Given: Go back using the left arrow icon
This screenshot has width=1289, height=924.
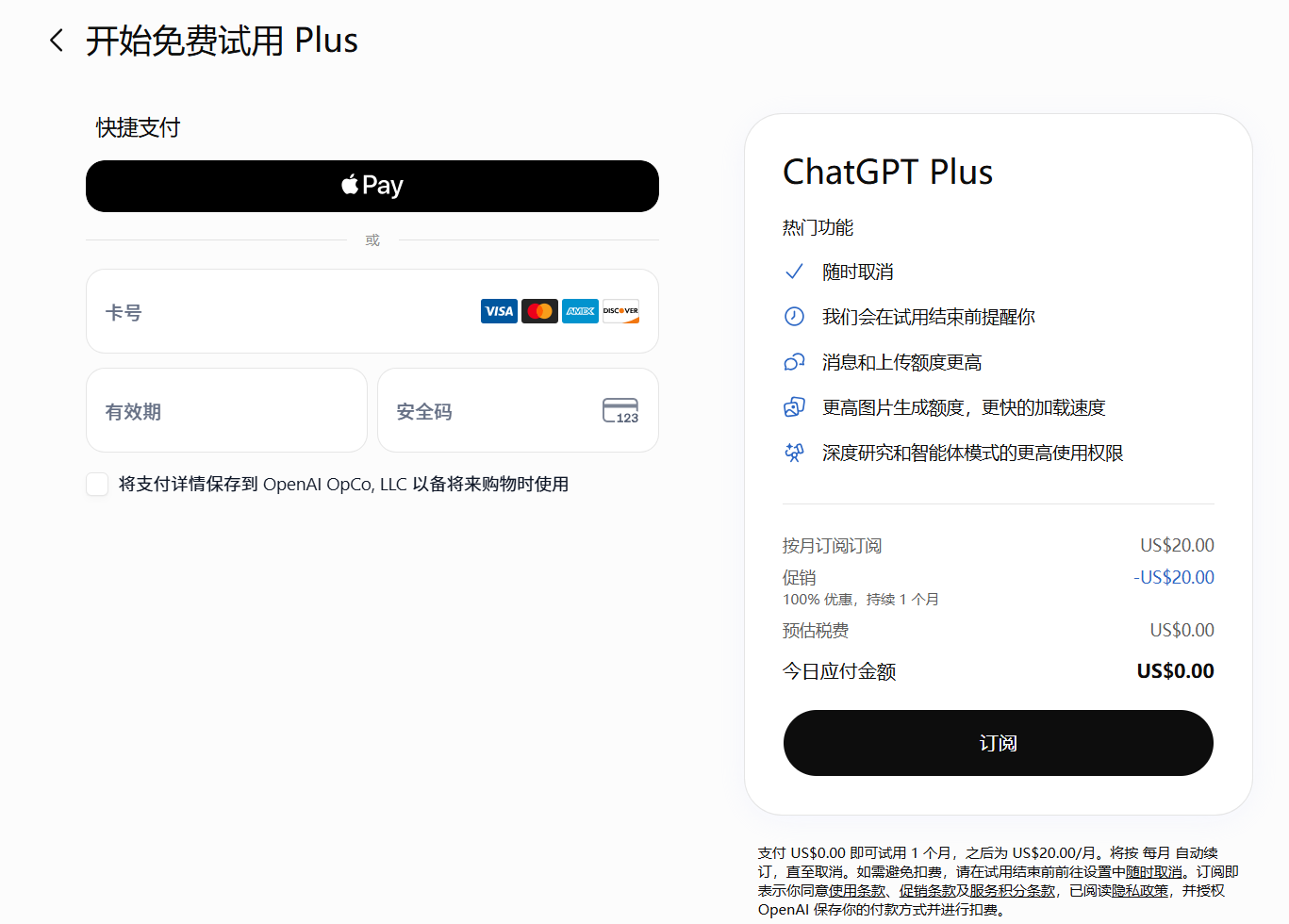Looking at the screenshot, I should point(57,41).
